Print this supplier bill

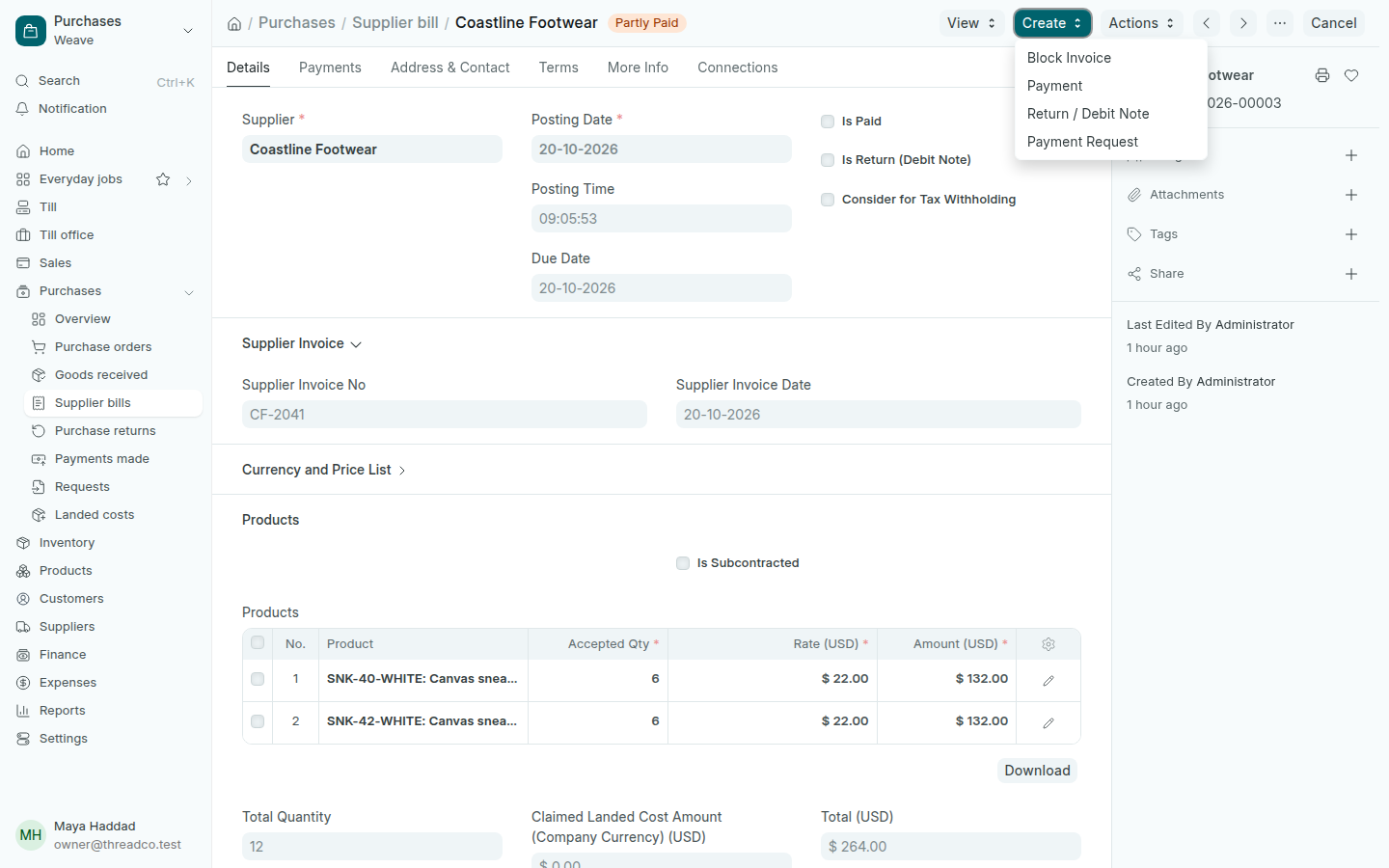coord(1322,75)
